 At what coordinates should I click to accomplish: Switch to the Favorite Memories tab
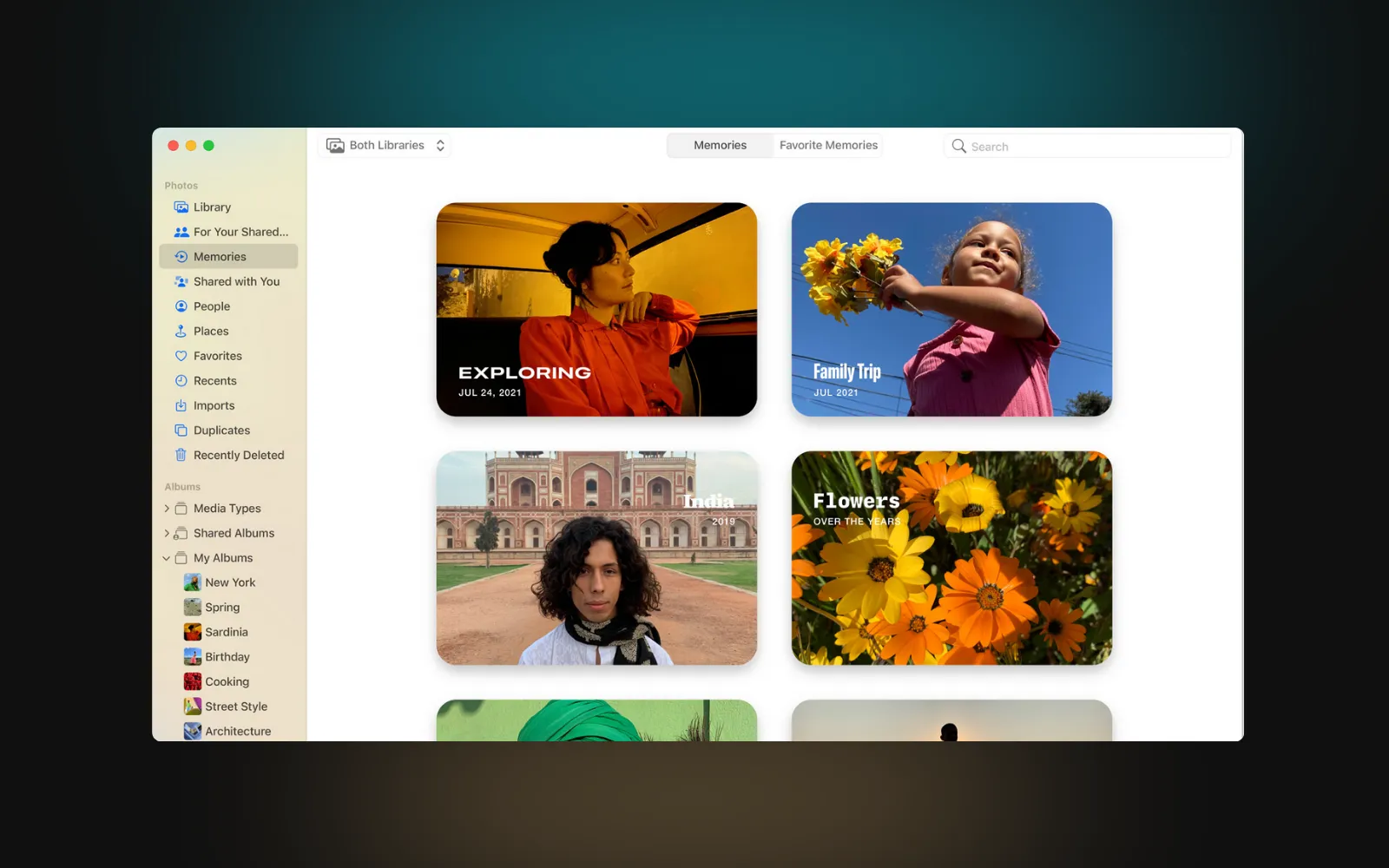[828, 146]
